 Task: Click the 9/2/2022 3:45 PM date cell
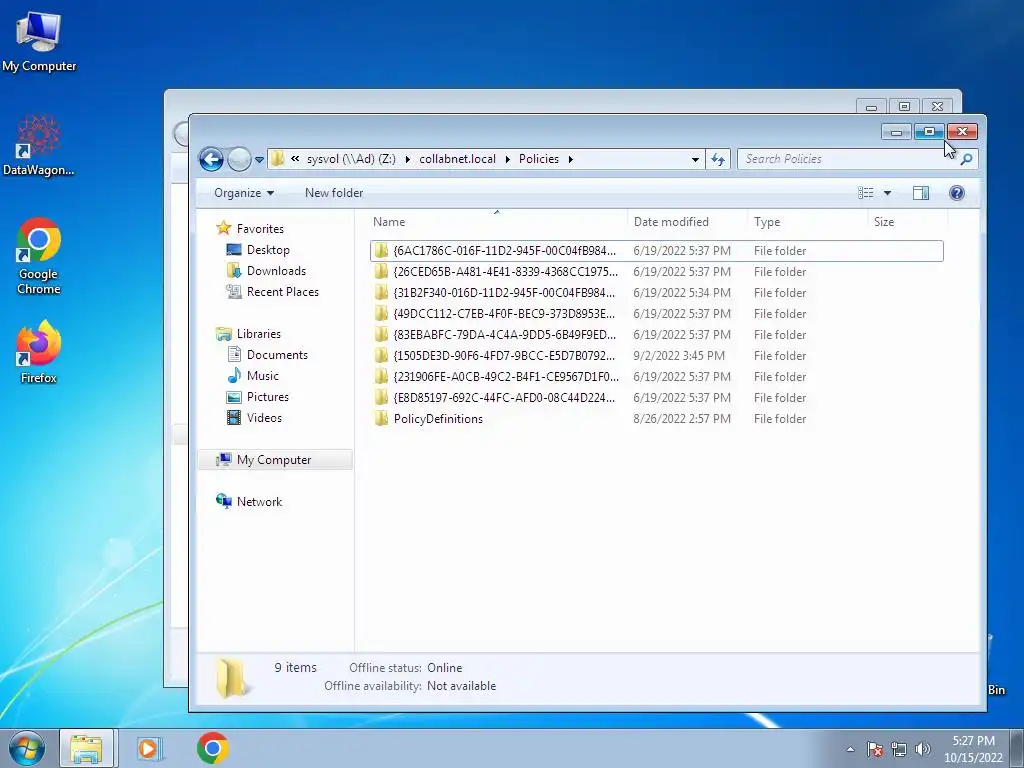tap(679, 356)
